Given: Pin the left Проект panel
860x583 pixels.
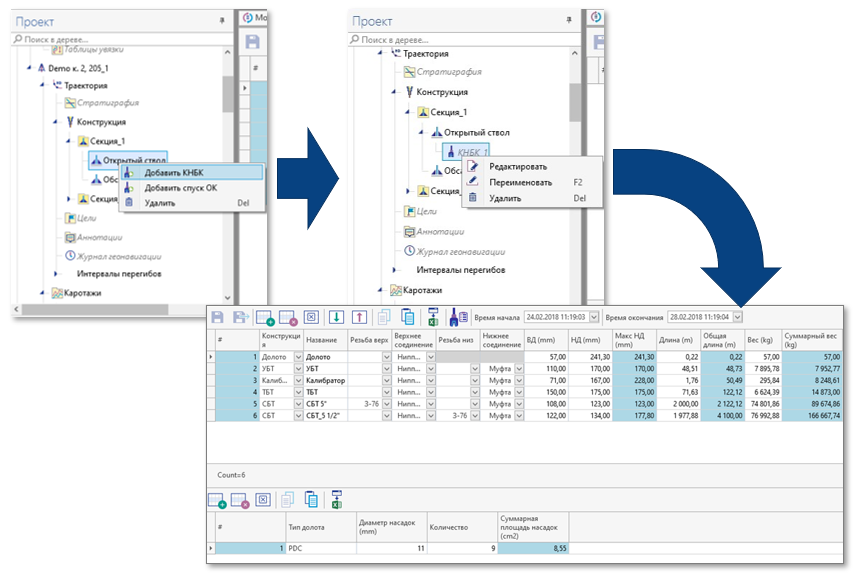Looking at the screenshot, I should pyautogui.click(x=222, y=21).
